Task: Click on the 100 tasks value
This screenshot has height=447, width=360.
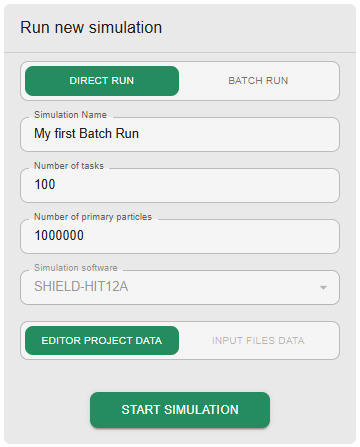Action: [x=45, y=184]
